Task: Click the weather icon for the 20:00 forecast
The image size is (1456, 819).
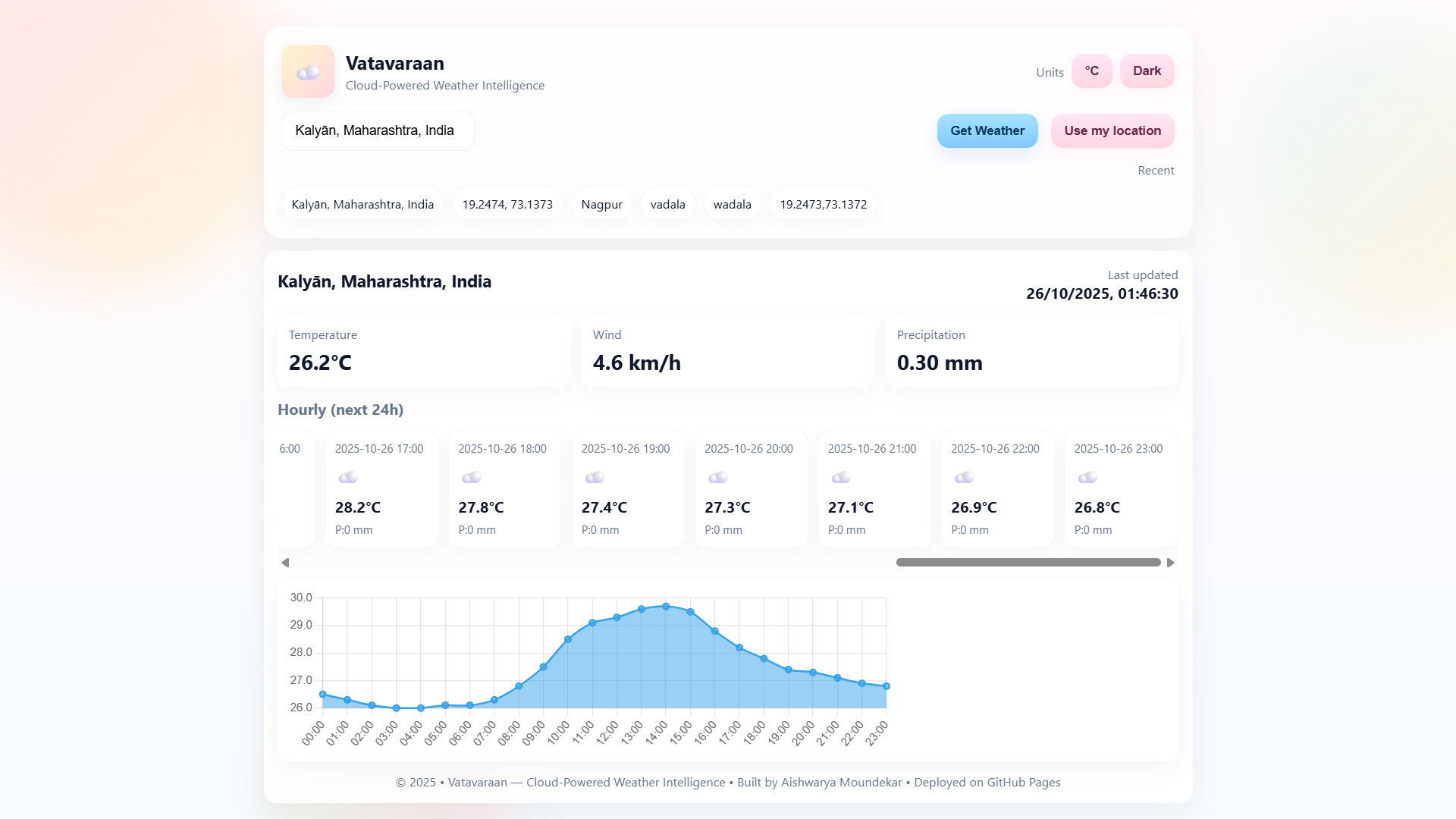Action: pyautogui.click(x=717, y=477)
